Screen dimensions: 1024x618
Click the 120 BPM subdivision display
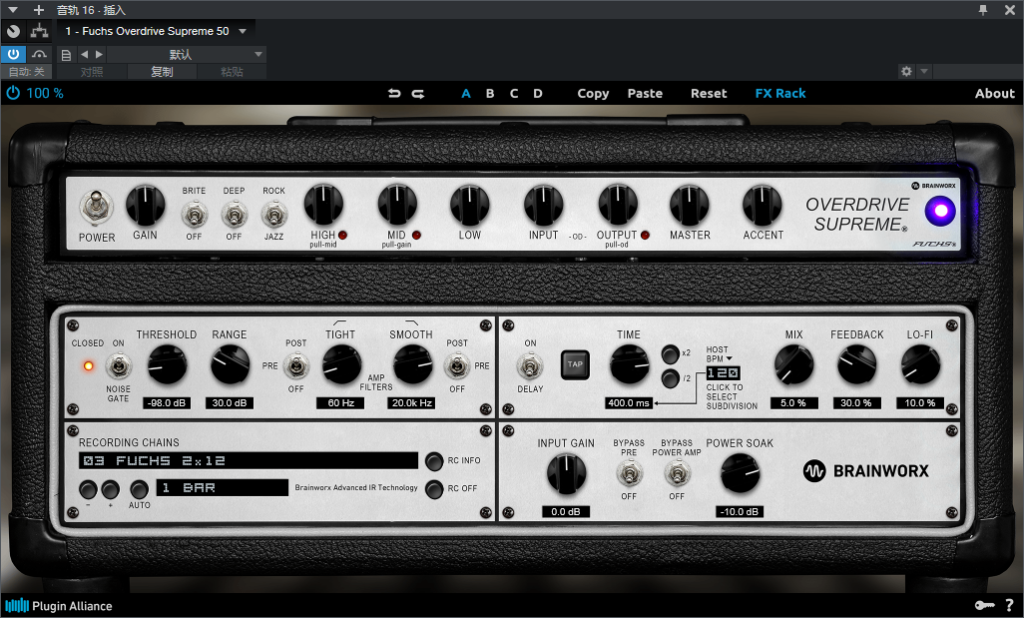pyautogui.click(x=723, y=373)
